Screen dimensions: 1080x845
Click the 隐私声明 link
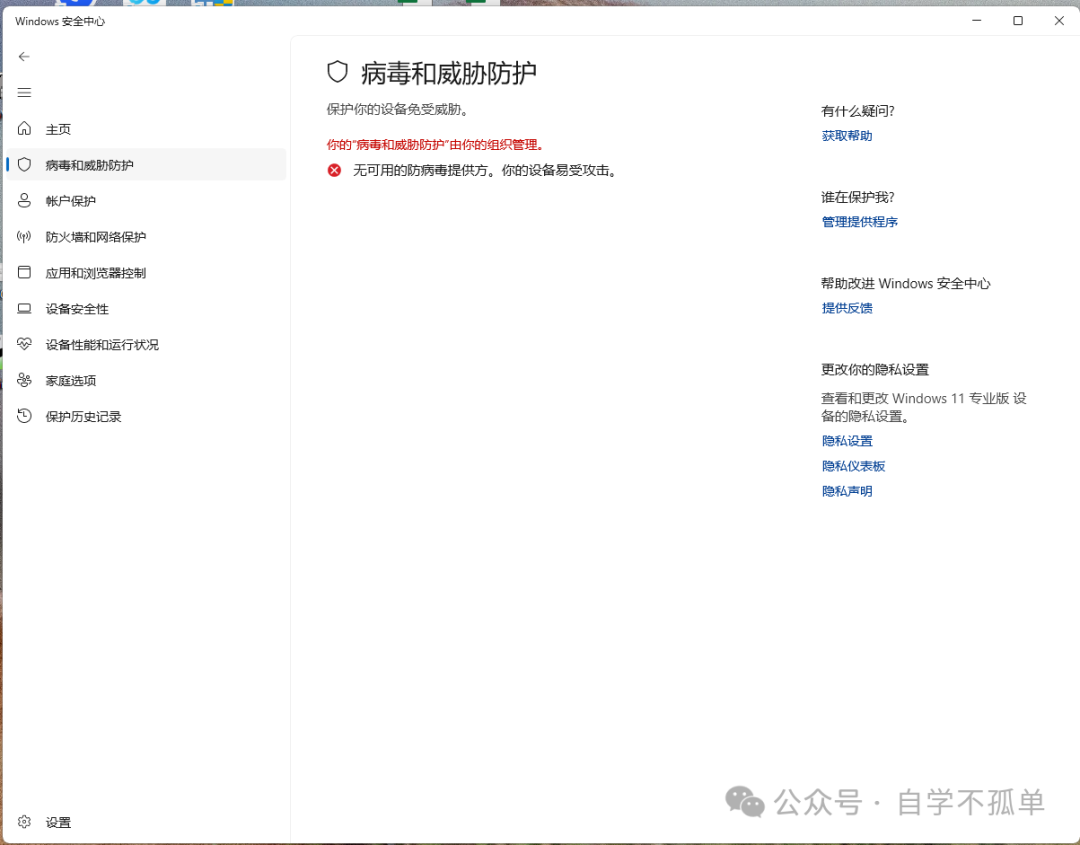coord(847,491)
